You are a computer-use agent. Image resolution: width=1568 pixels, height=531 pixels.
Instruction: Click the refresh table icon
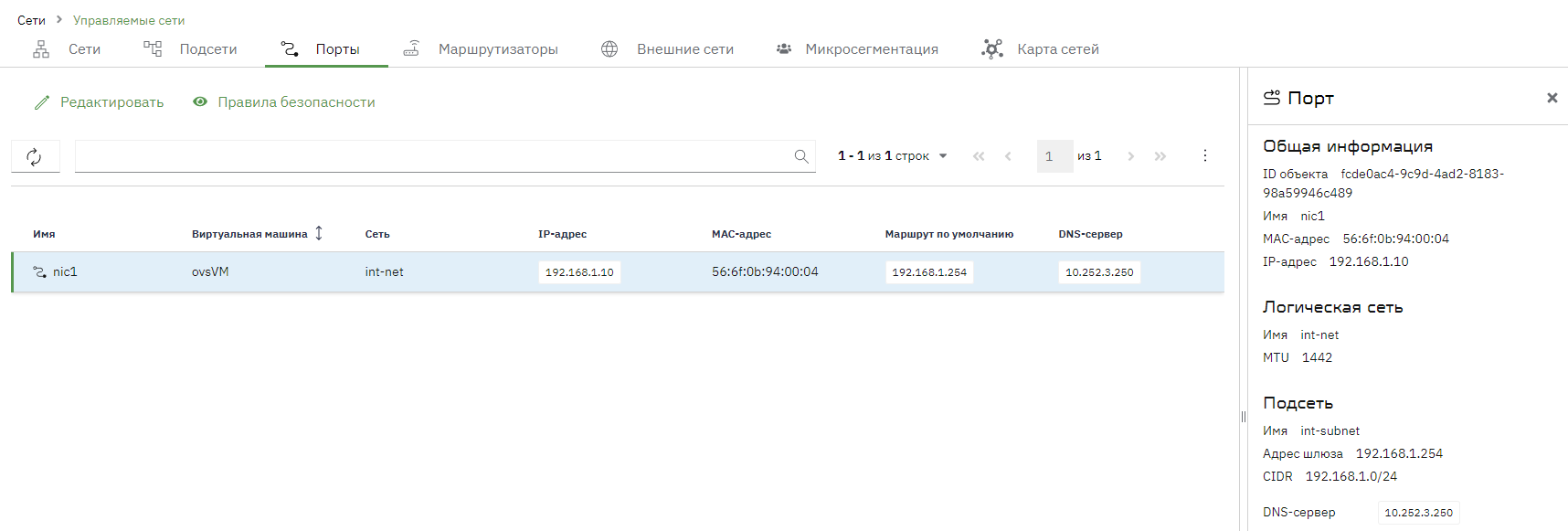(35, 156)
